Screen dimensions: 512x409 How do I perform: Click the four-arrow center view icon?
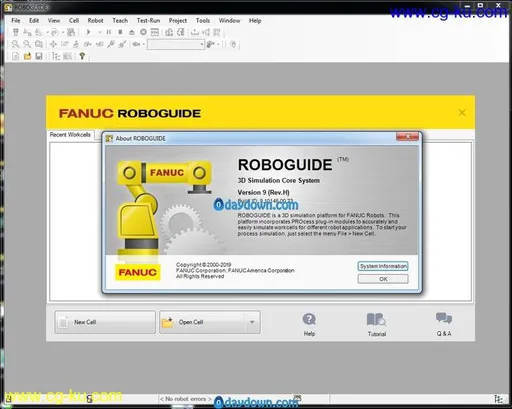(53, 44)
